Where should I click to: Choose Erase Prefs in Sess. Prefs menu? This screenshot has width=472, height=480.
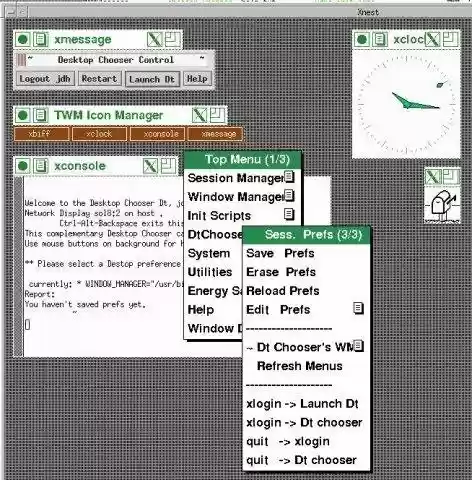(x=307, y=272)
